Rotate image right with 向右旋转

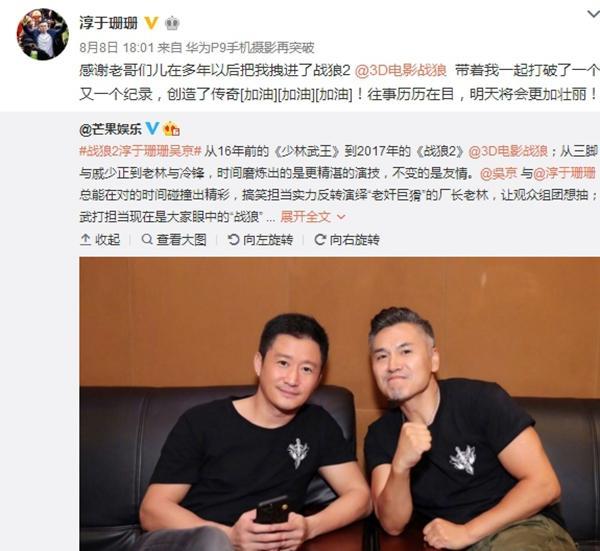click(347, 240)
